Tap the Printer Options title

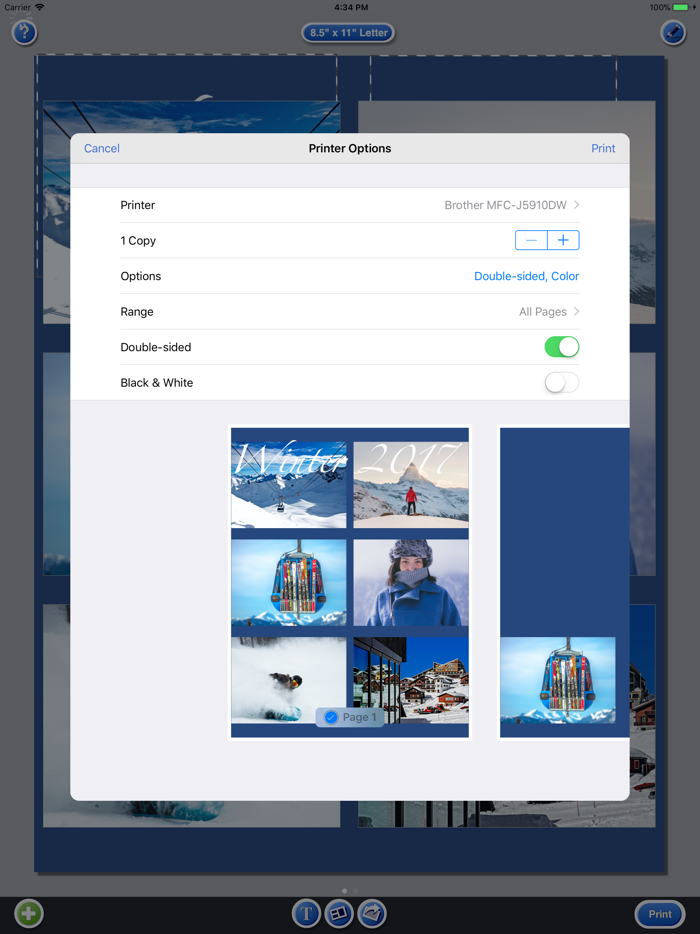350,148
